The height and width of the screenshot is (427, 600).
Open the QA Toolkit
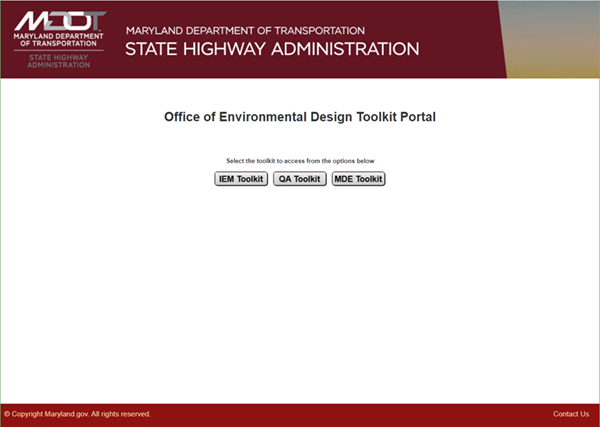(x=300, y=179)
